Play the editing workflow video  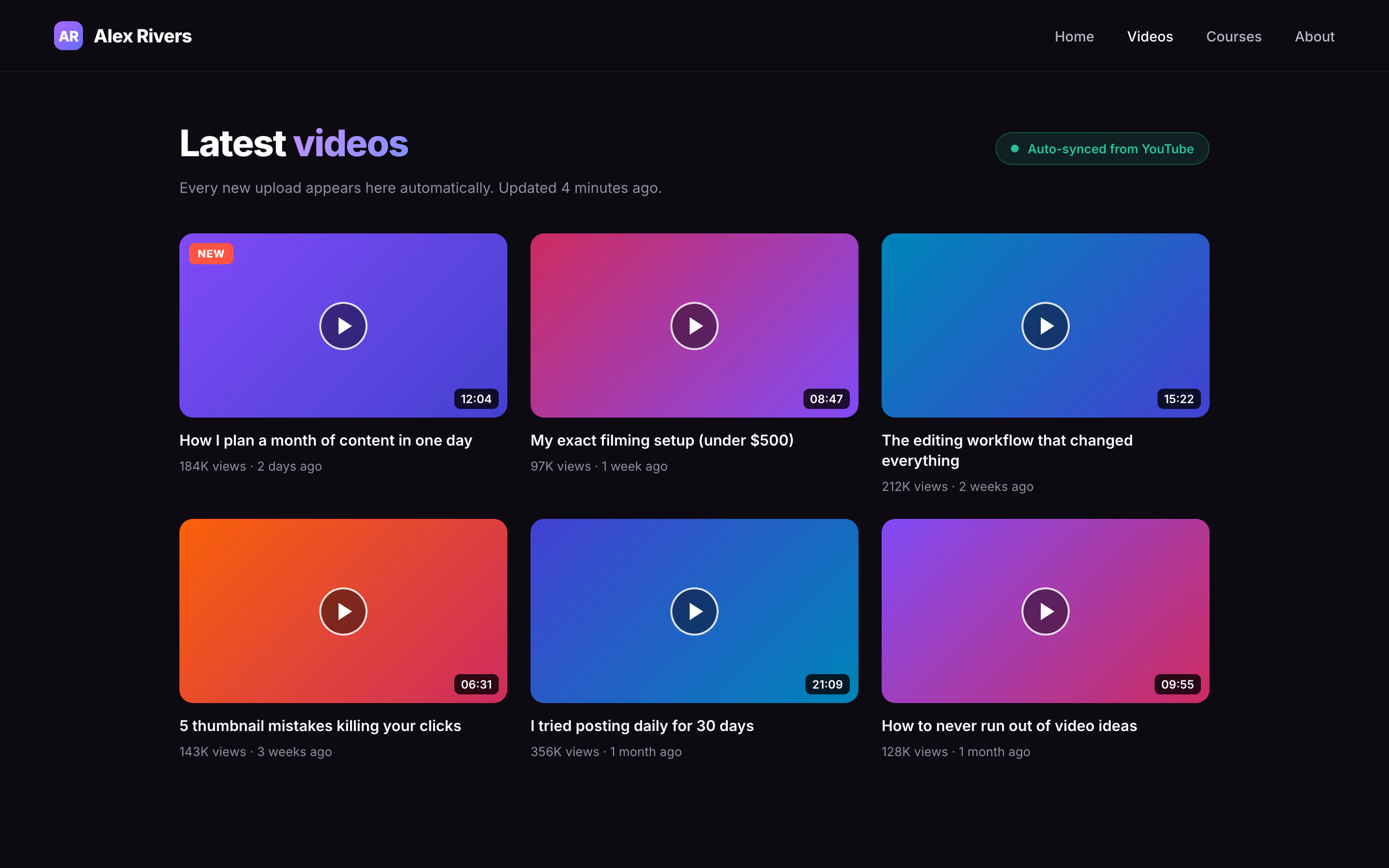(1045, 326)
